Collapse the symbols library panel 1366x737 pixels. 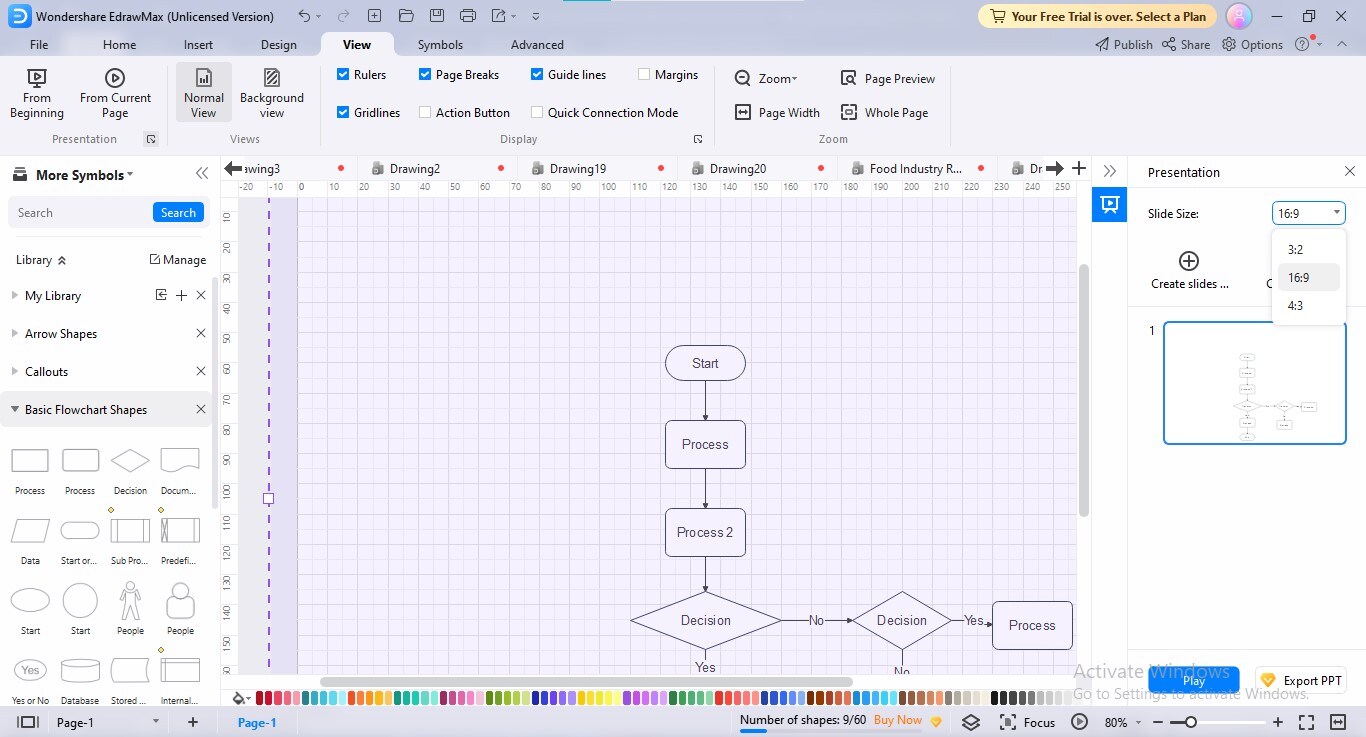click(x=202, y=174)
